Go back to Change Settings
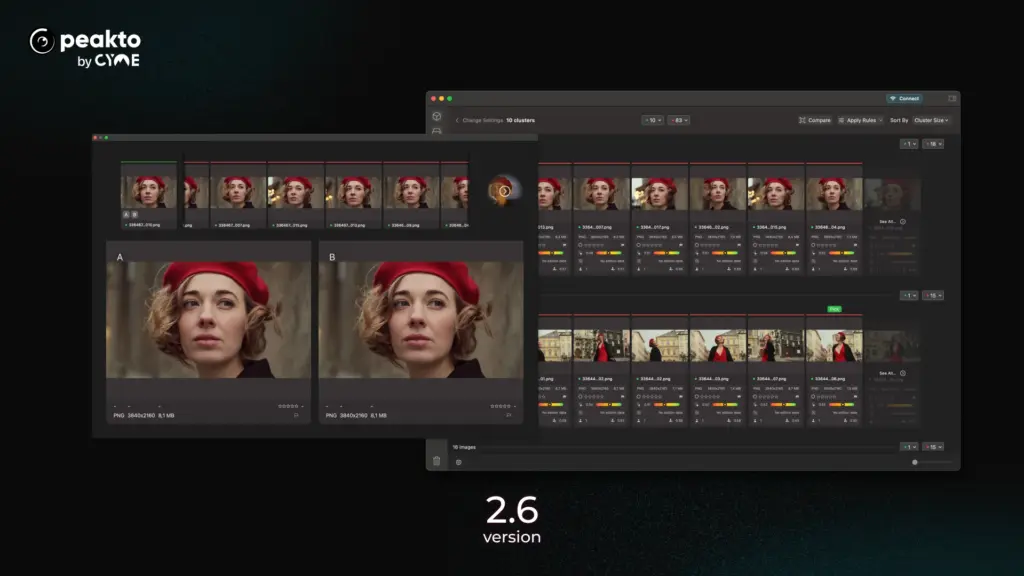 (478, 120)
